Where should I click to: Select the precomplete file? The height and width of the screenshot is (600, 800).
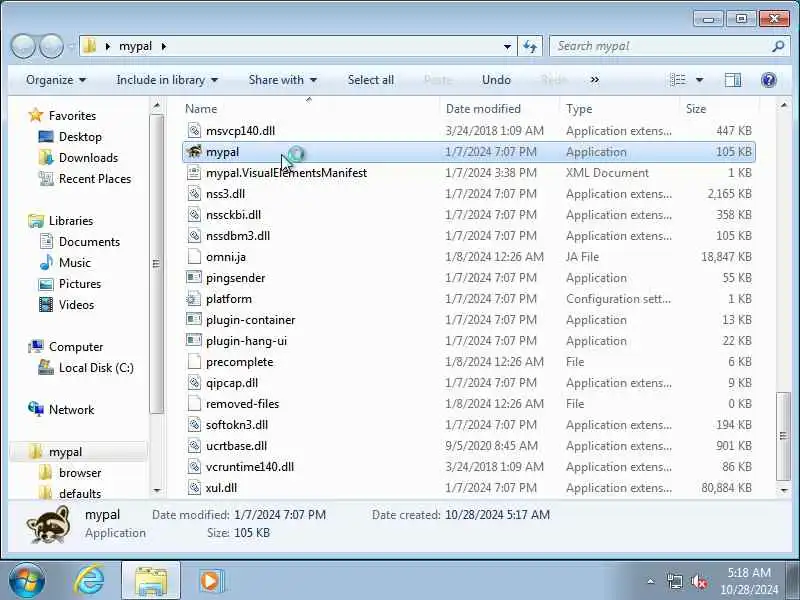[x=468, y=362]
